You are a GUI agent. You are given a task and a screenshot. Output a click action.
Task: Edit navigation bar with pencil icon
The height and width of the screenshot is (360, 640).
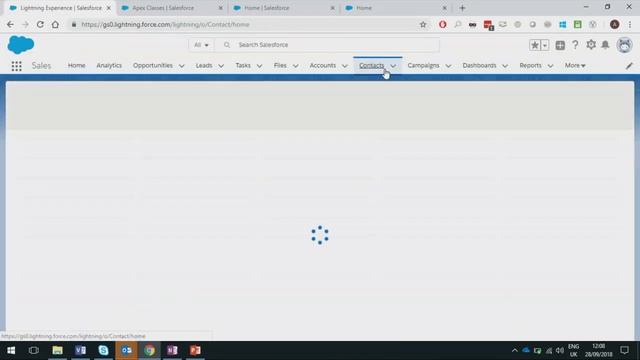click(629, 66)
